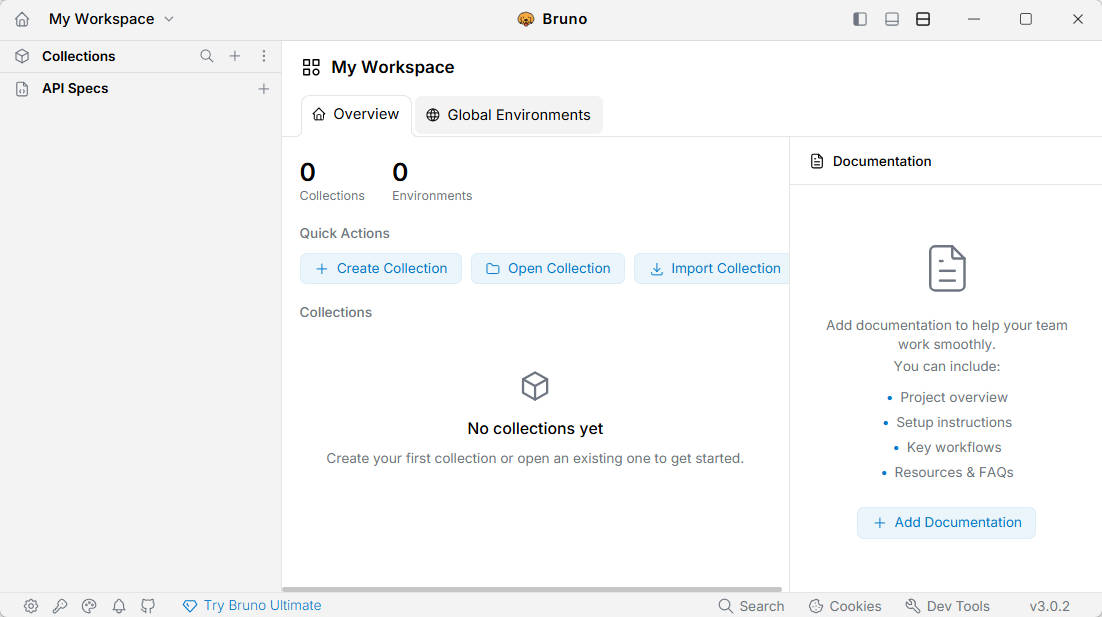Screen dimensions: 1102x617
Task: Click the 0 Collections counter
Action: click(332, 181)
